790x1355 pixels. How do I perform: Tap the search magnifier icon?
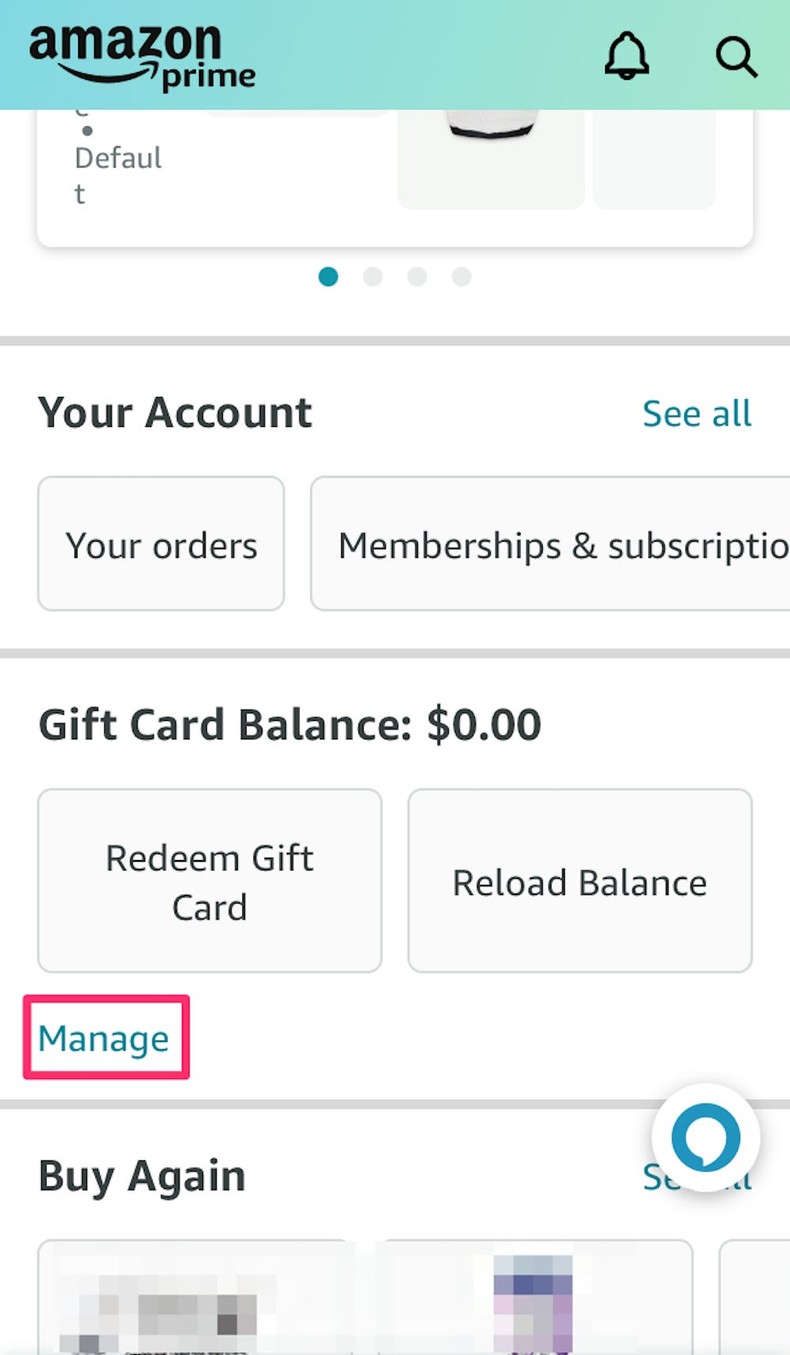pyautogui.click(x=736, y=57)
